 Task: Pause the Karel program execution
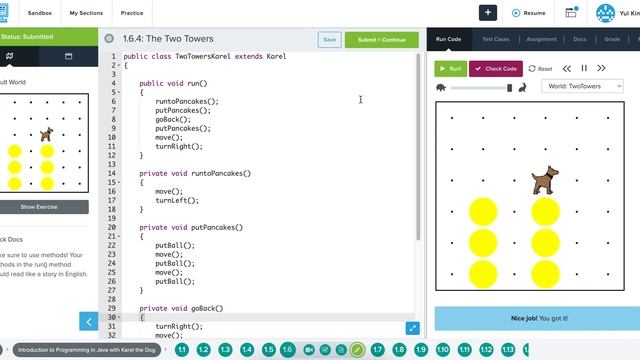pos(584,68)
